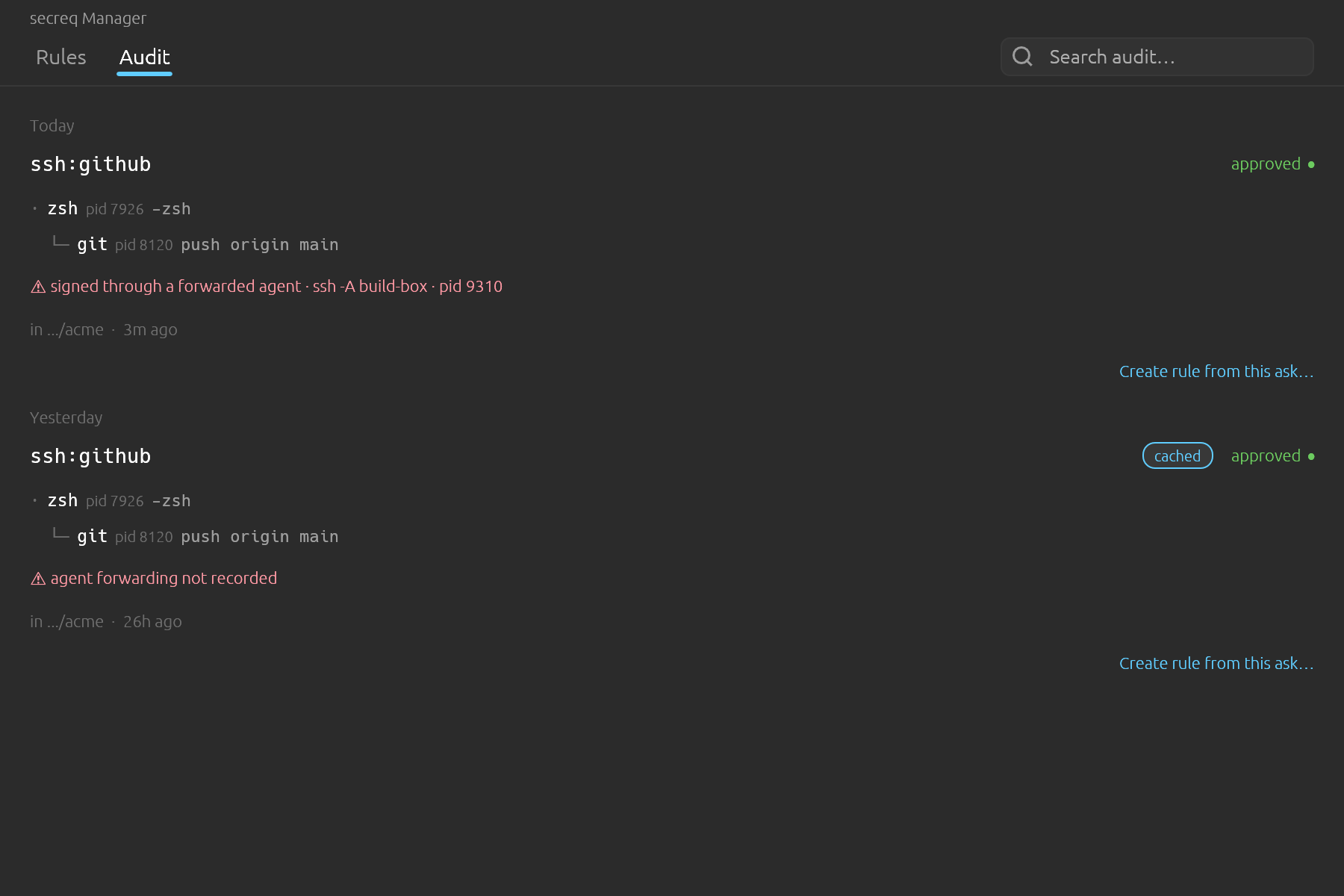Click the 'cached' badge on Yesterday's entry
This screenshot has width=1344, height=896.
click(1177, 455)
